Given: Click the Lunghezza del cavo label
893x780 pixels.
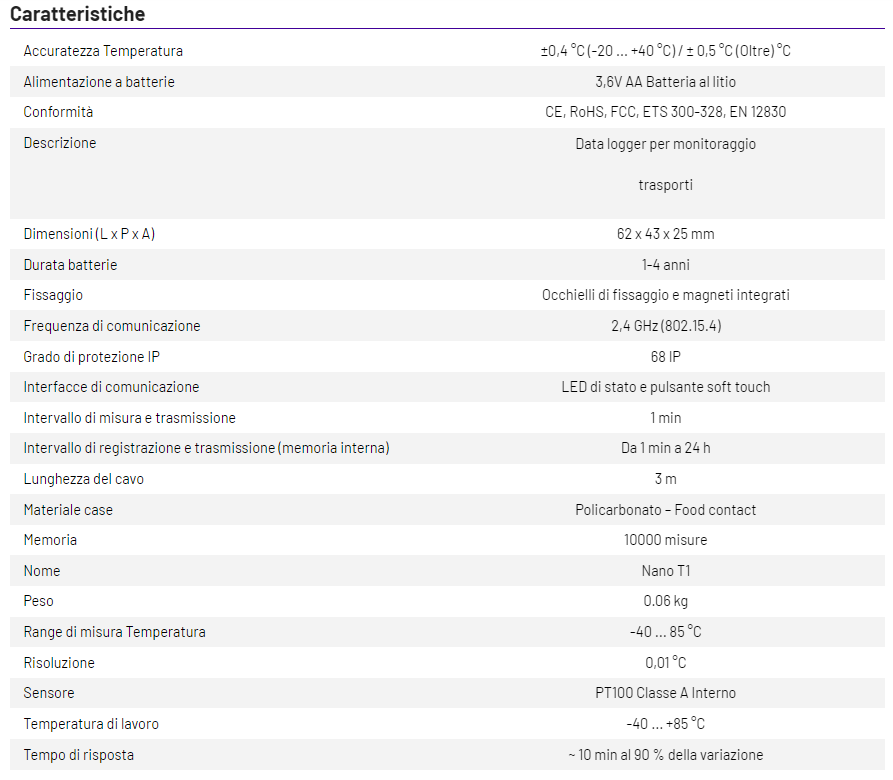Looking at the screenshot, I should click(84, 479).
